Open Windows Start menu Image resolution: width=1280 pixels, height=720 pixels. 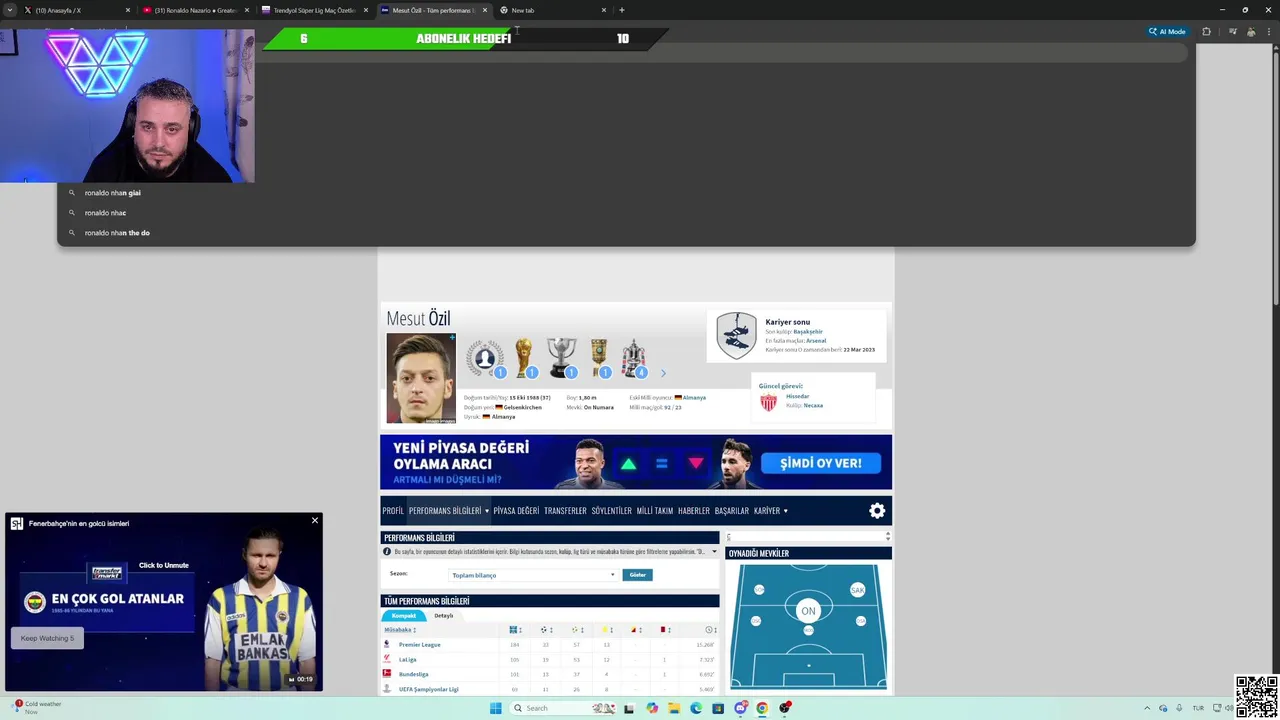495,708
